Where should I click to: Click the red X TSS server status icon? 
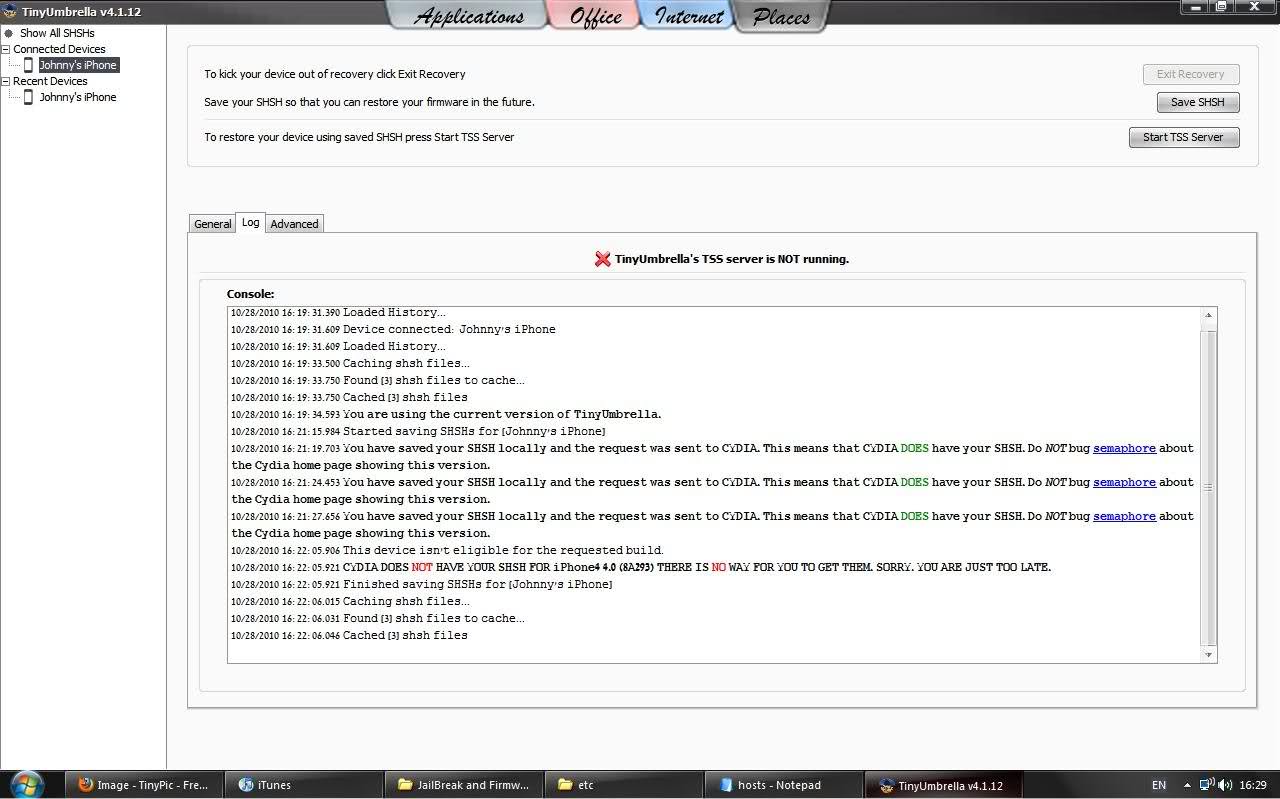pos(602,259)
